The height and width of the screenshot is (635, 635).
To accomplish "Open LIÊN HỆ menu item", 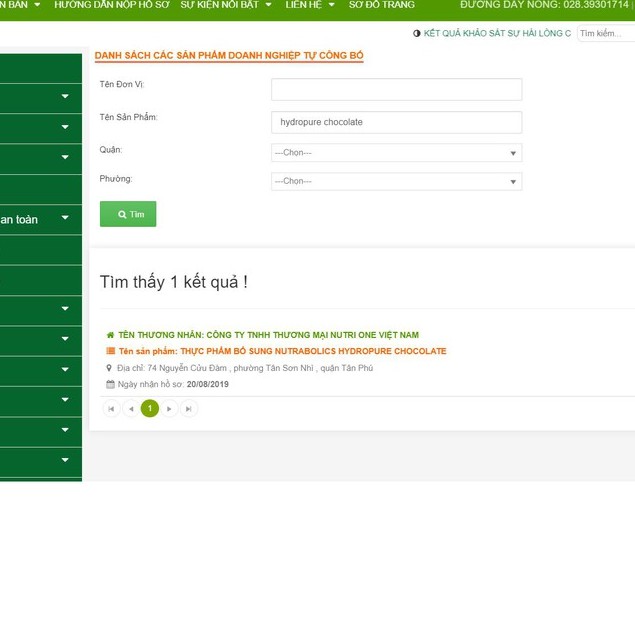I will tap(304, 5).
